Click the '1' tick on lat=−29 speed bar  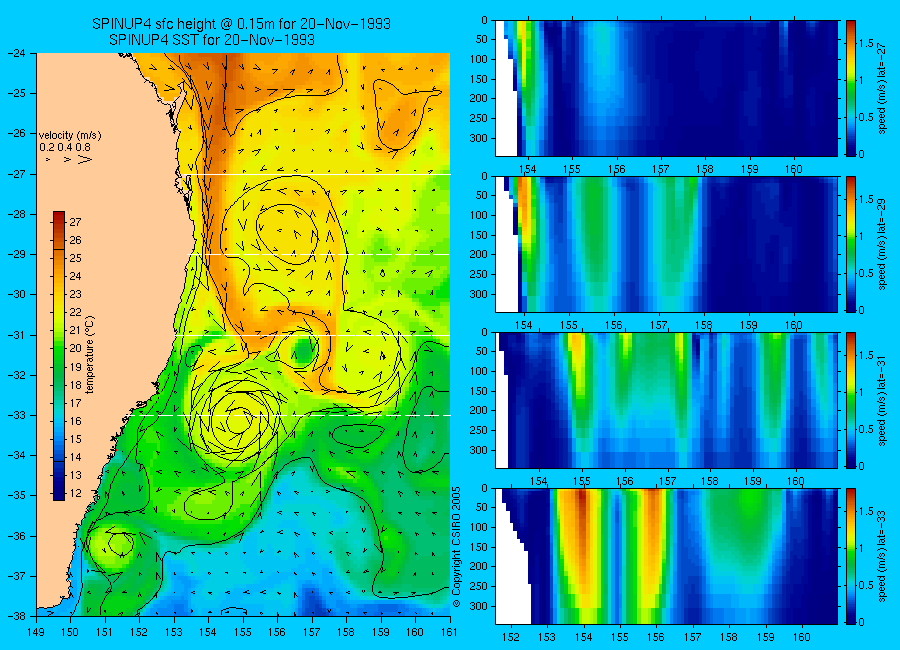862,236
